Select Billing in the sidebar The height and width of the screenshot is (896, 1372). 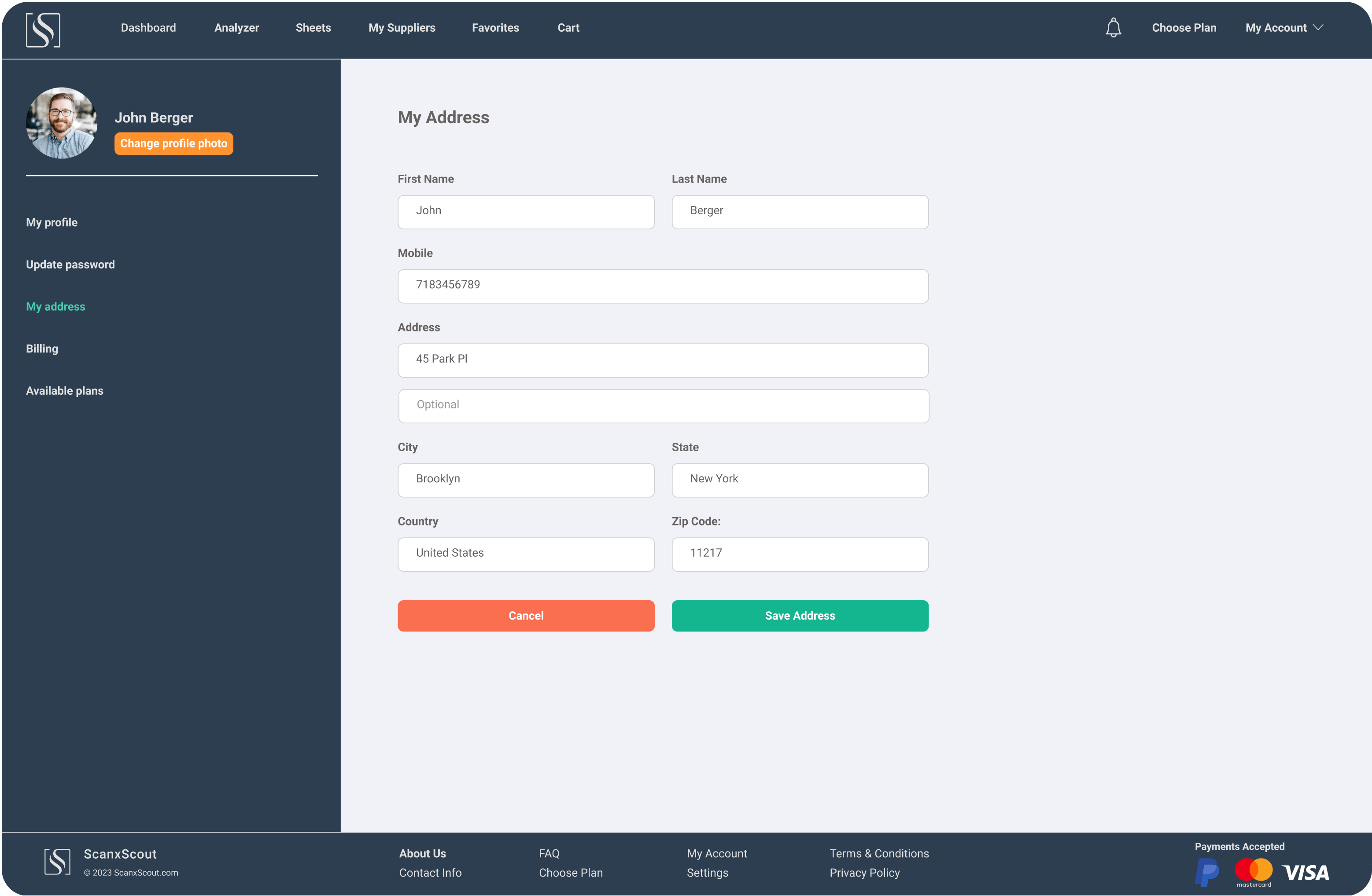(x=42, y=349)
